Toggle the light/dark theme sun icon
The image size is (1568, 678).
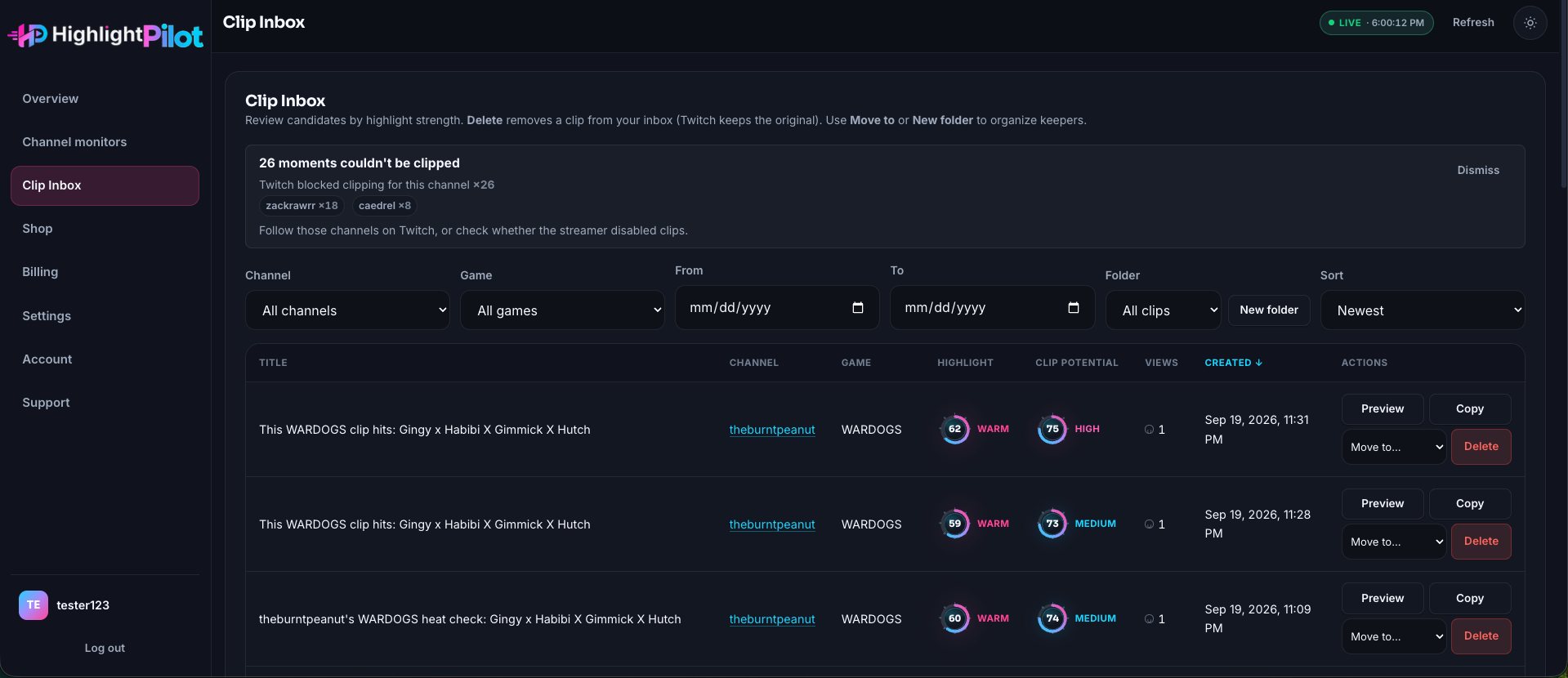(x=1530, y=23)
